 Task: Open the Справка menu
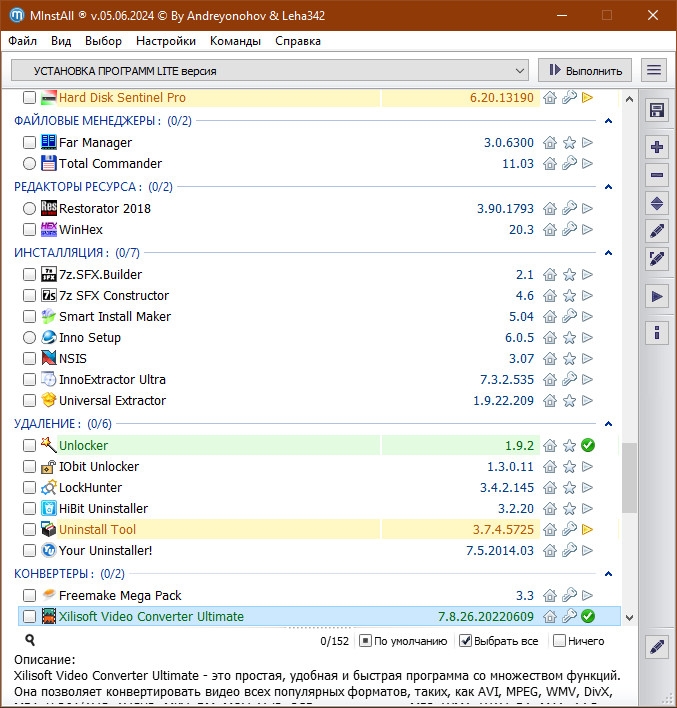tap(298, 41)
